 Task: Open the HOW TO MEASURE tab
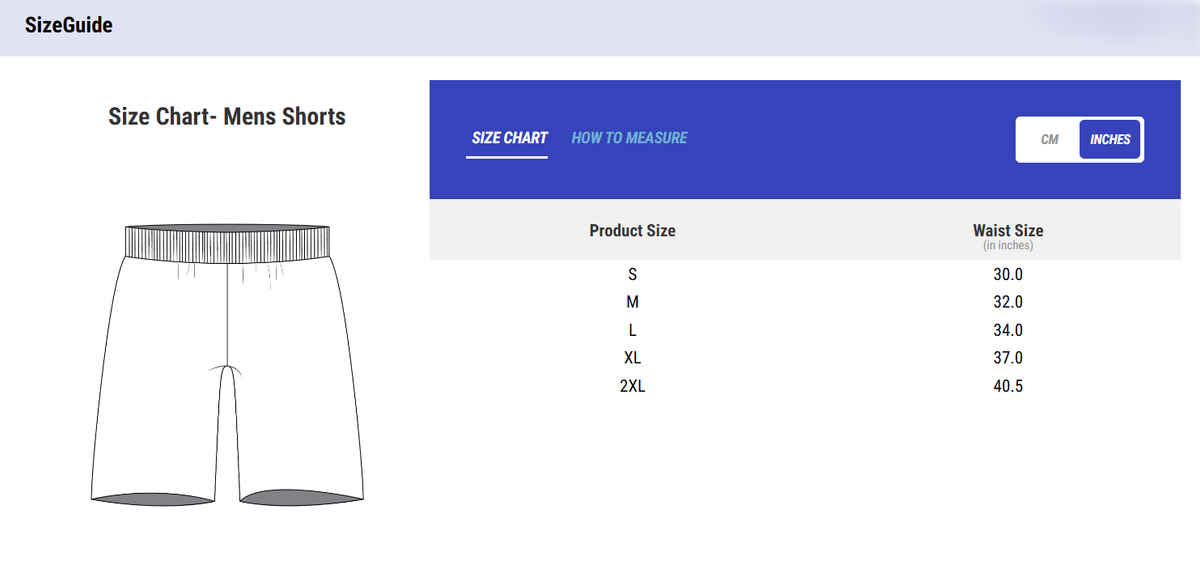pos(629,138)
